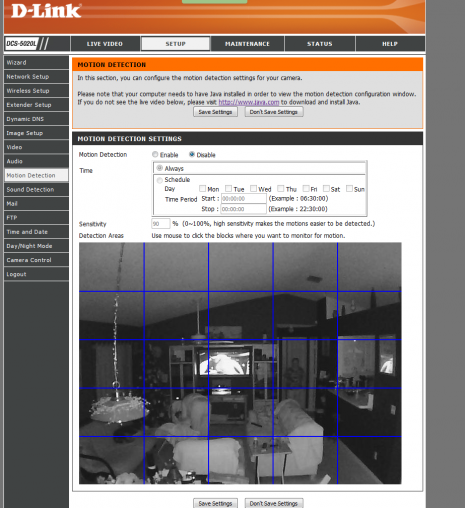Click the Start time input field
This screenshot has width=465, height=508.
tap(244, 199)
